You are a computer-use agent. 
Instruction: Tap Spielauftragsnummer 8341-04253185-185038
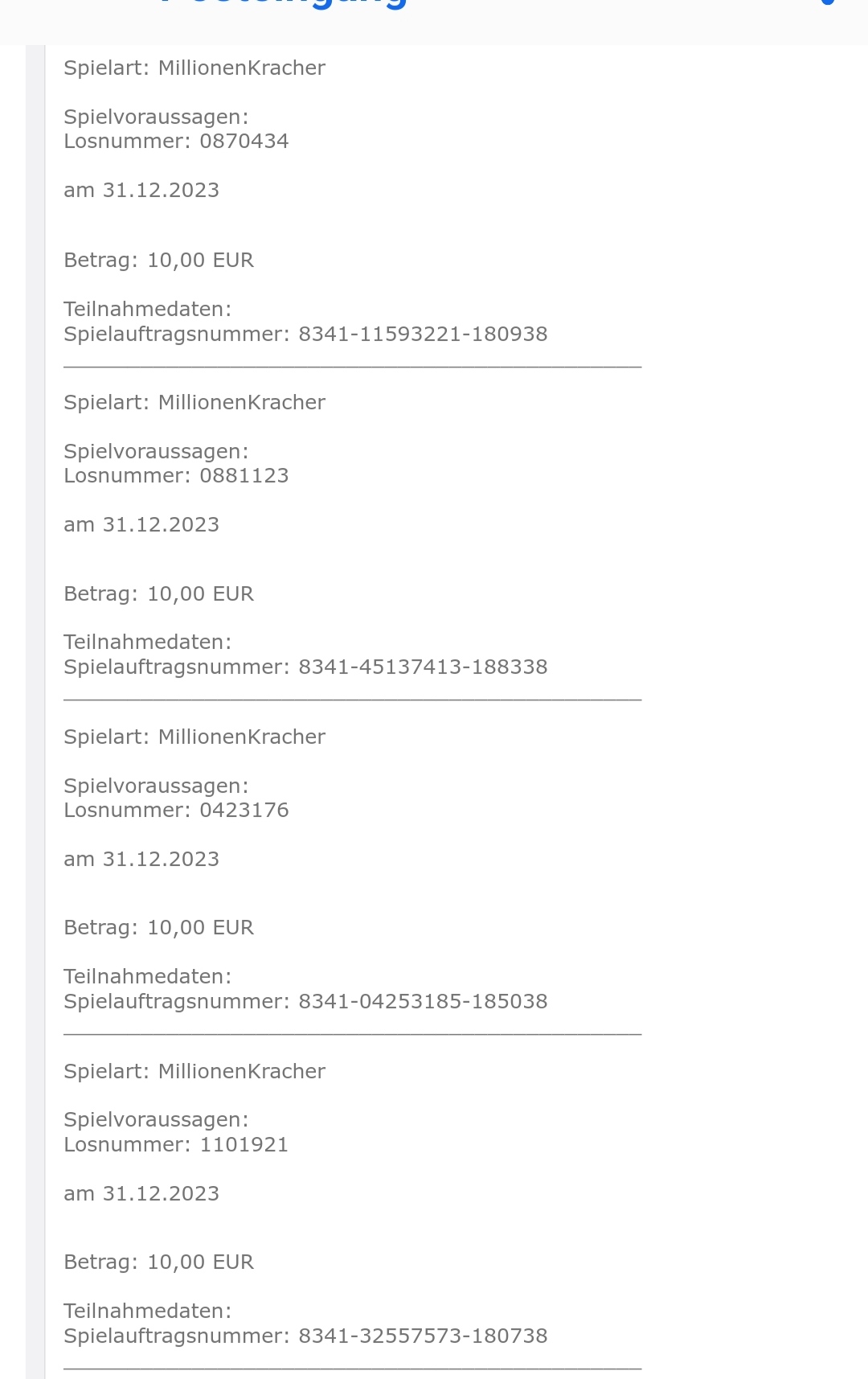[x=305, y=1002]
